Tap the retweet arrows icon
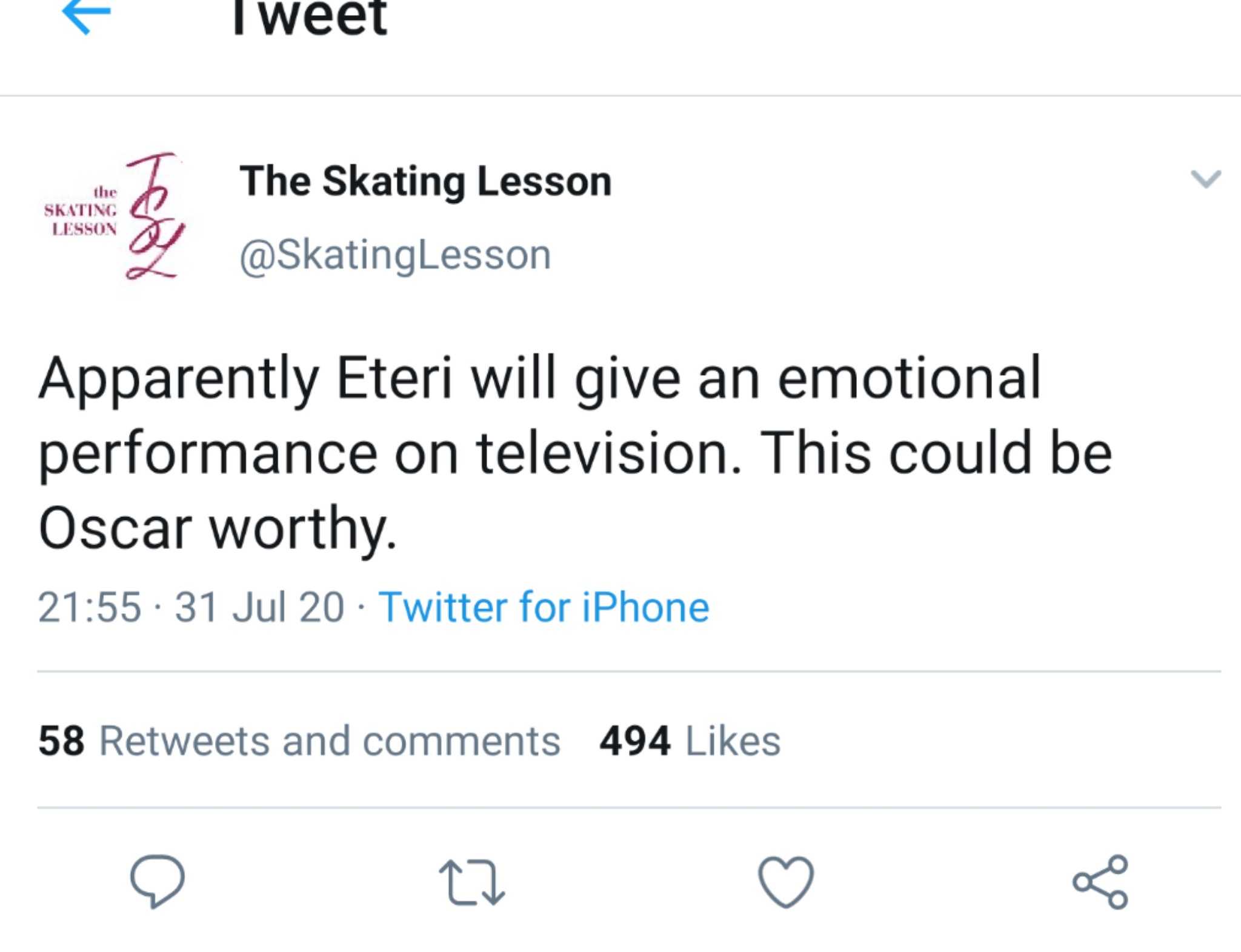The height and width of the screenshot is (952, 1241). pos(471,882)
